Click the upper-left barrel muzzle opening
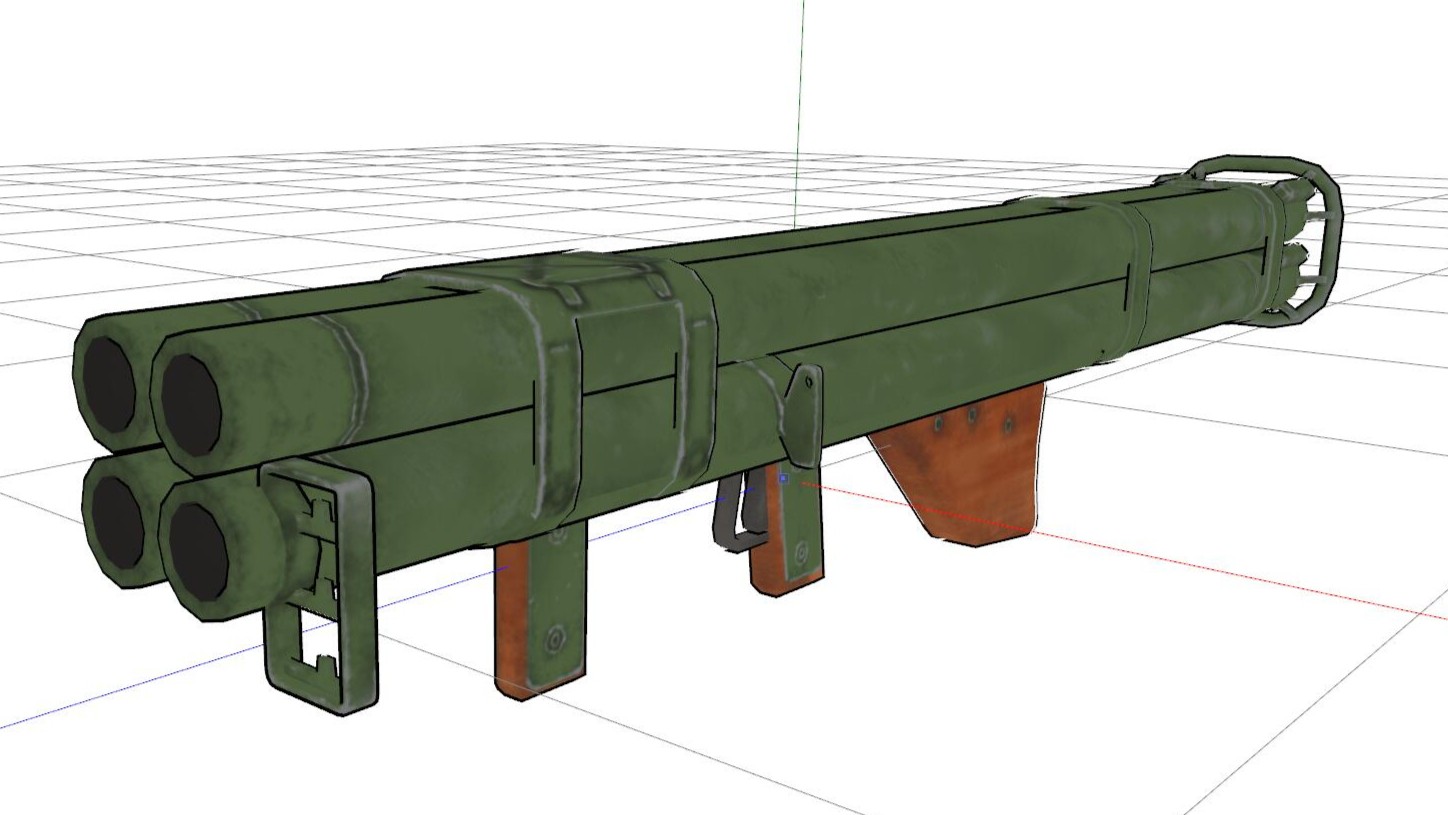Viewport: 1448px width, 815px height. [x=109, y=384]
